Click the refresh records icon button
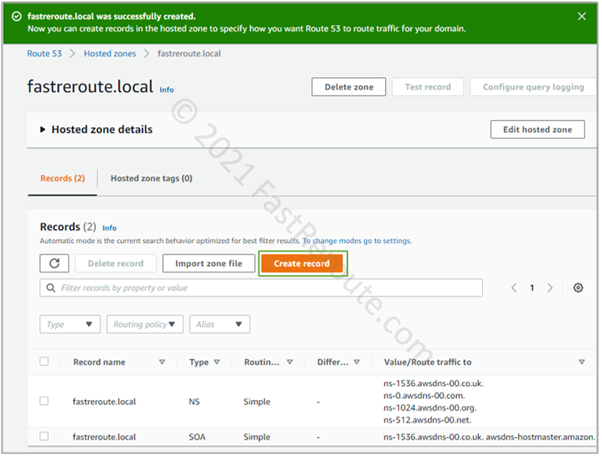The height and width of the screenshot is (456, 602). [54, 263]
